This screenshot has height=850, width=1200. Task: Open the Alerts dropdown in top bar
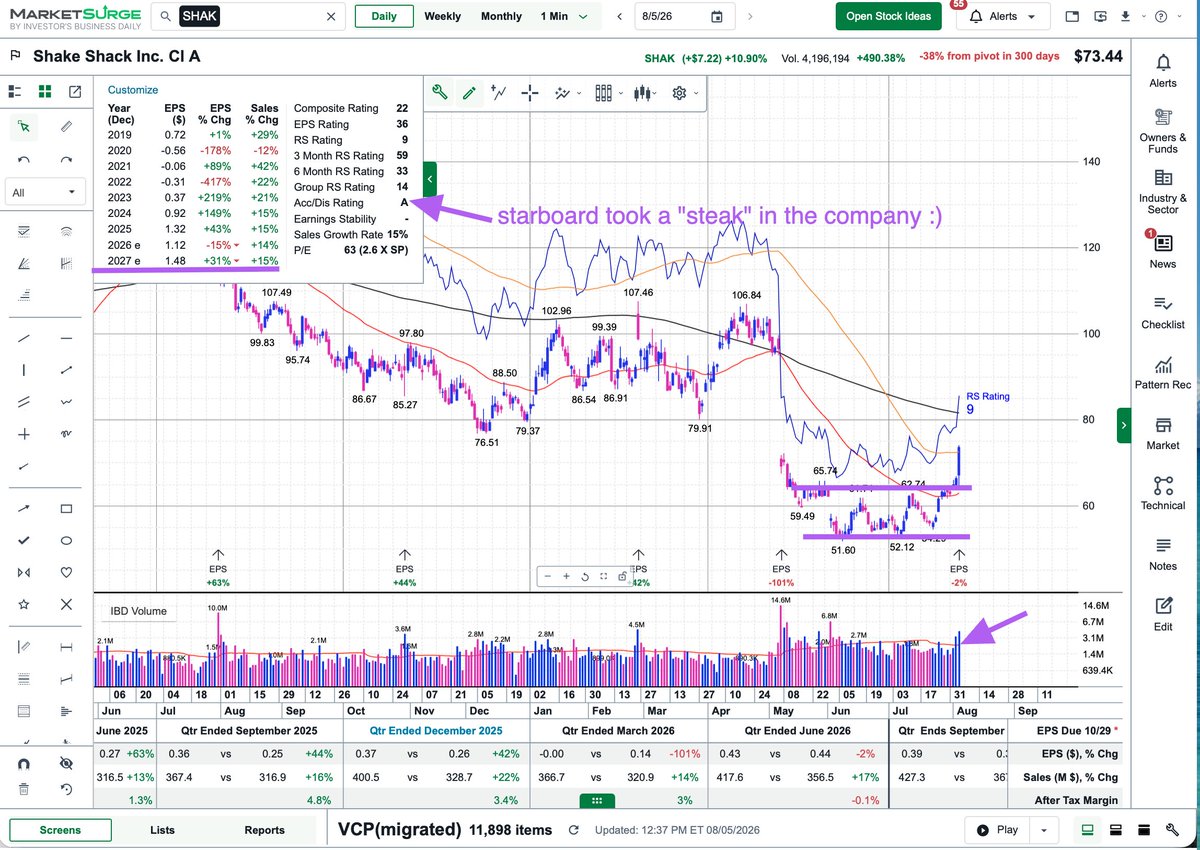point(1003,16)
